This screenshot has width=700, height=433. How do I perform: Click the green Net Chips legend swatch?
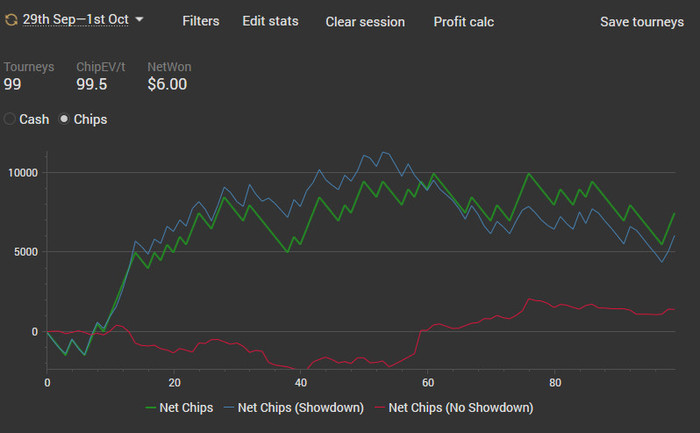point(150,408)
